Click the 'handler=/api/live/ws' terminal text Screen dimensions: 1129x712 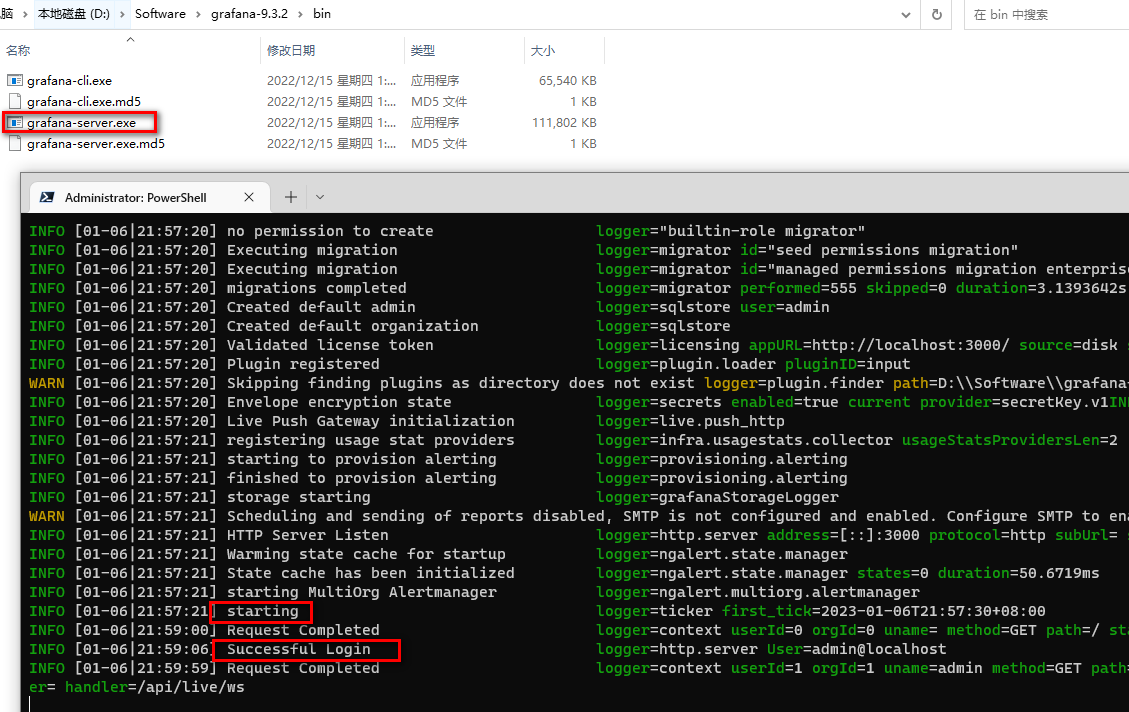pyautogui.click(x=155, y=687)
